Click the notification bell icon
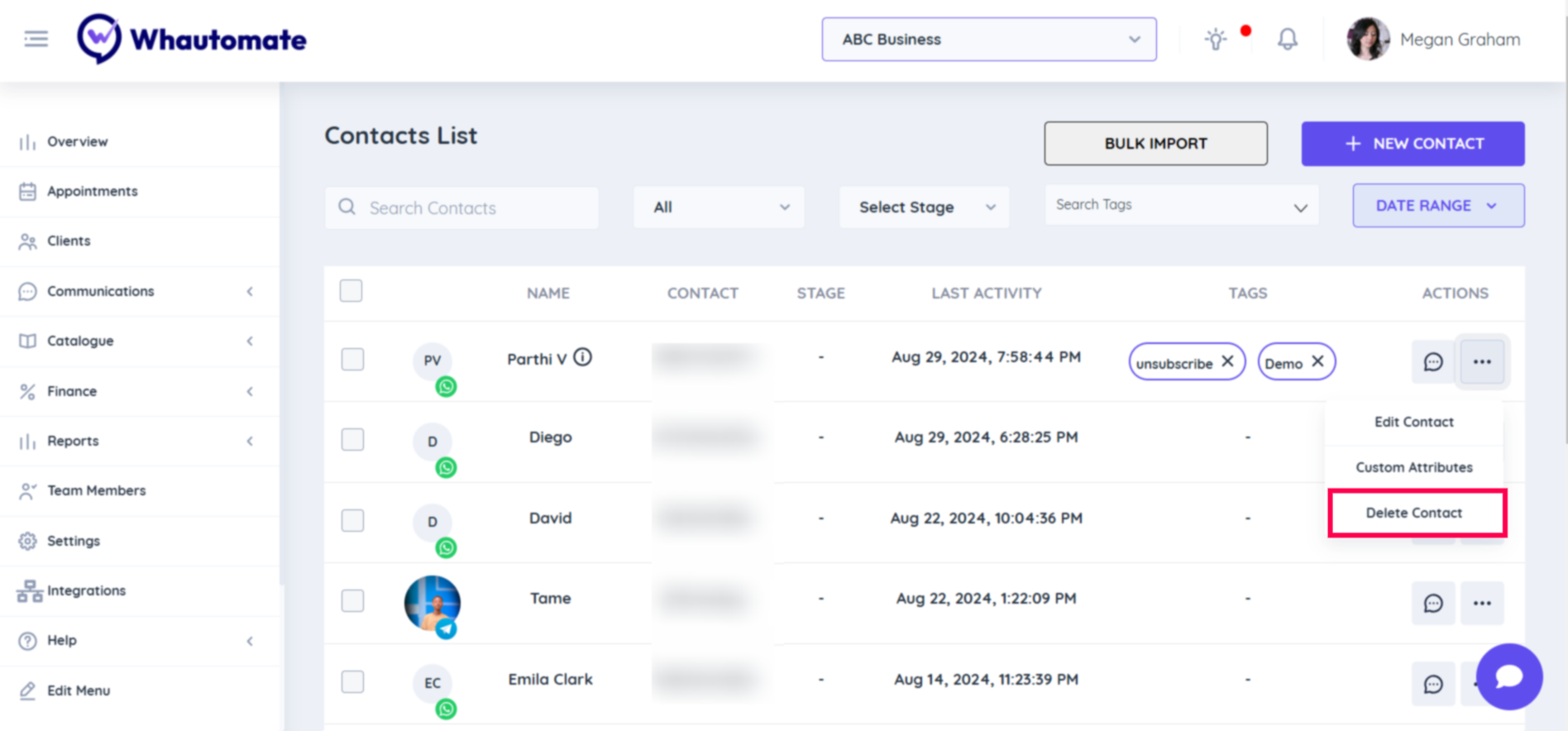1568x731 pixels. (x=1287, y=39)
